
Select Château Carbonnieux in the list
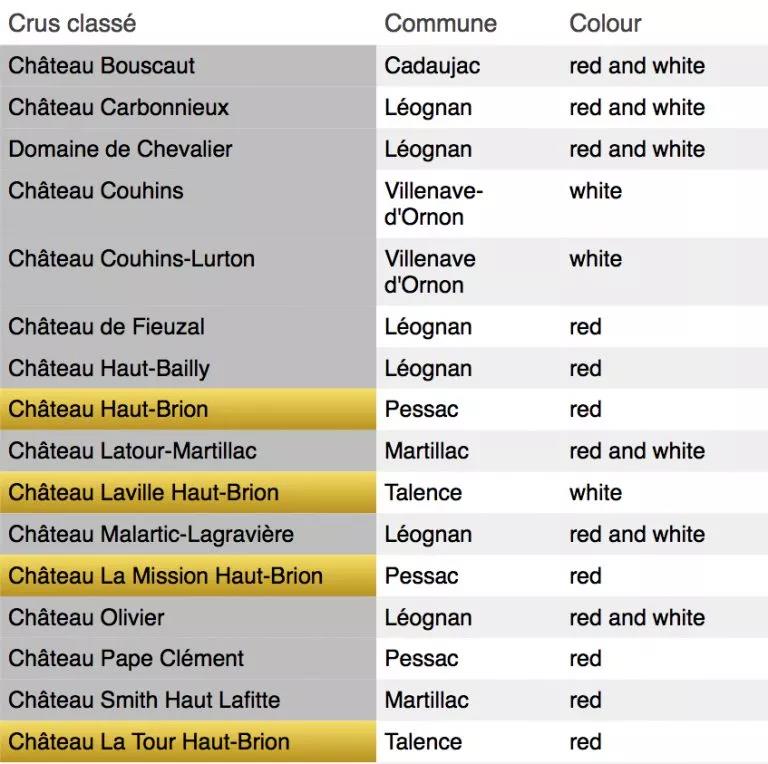tap(119, 108)
